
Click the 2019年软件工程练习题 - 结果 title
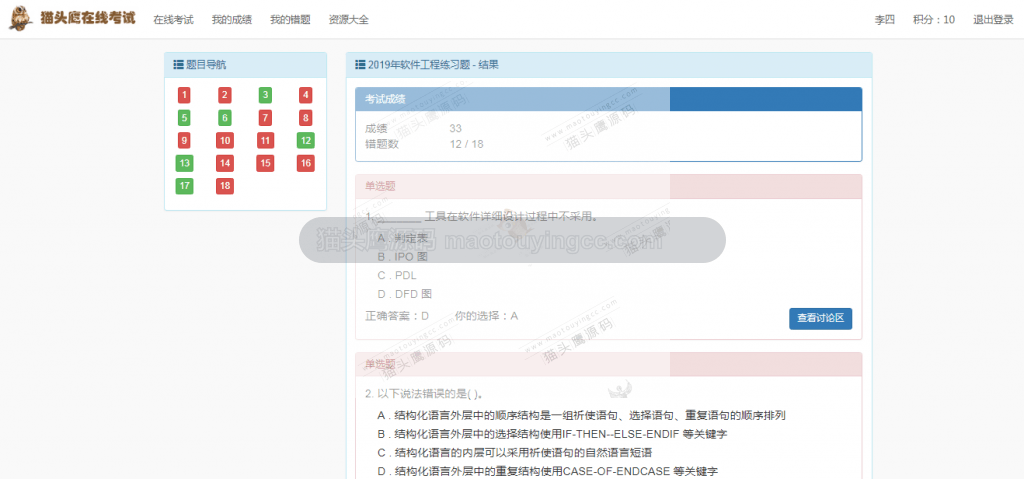[x=434, y=65]
